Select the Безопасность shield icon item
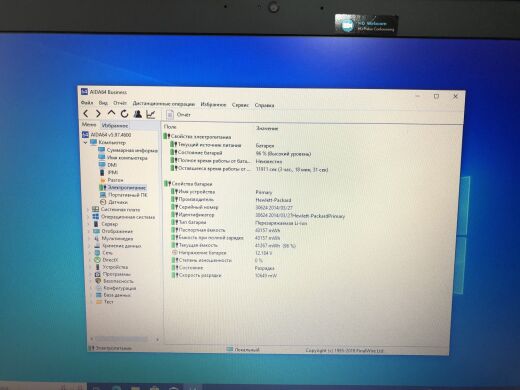Viewport: 520px width, 390px height. point(114,281)
